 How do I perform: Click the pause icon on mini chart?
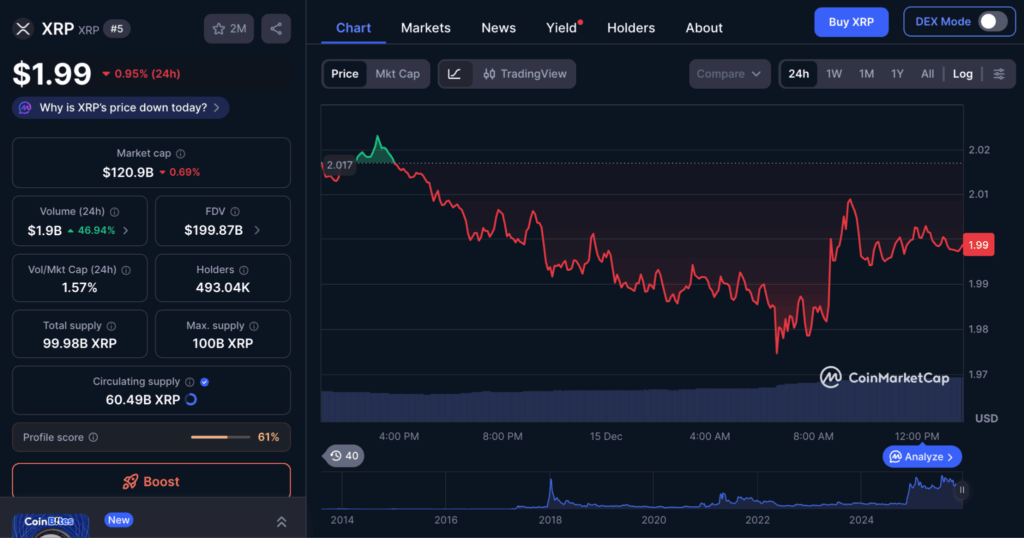962,490
